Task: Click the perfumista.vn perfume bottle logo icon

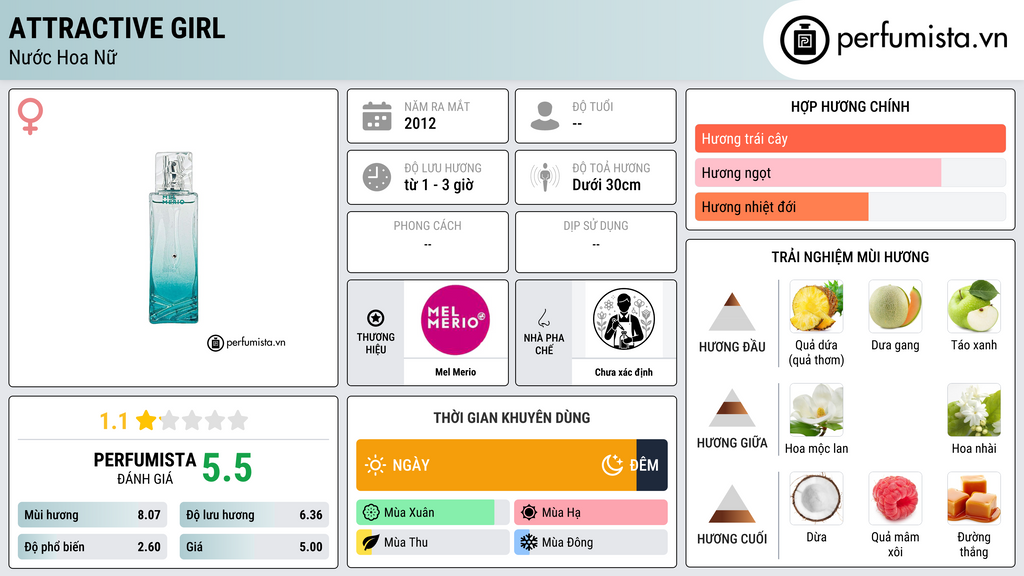Action: 804,40
